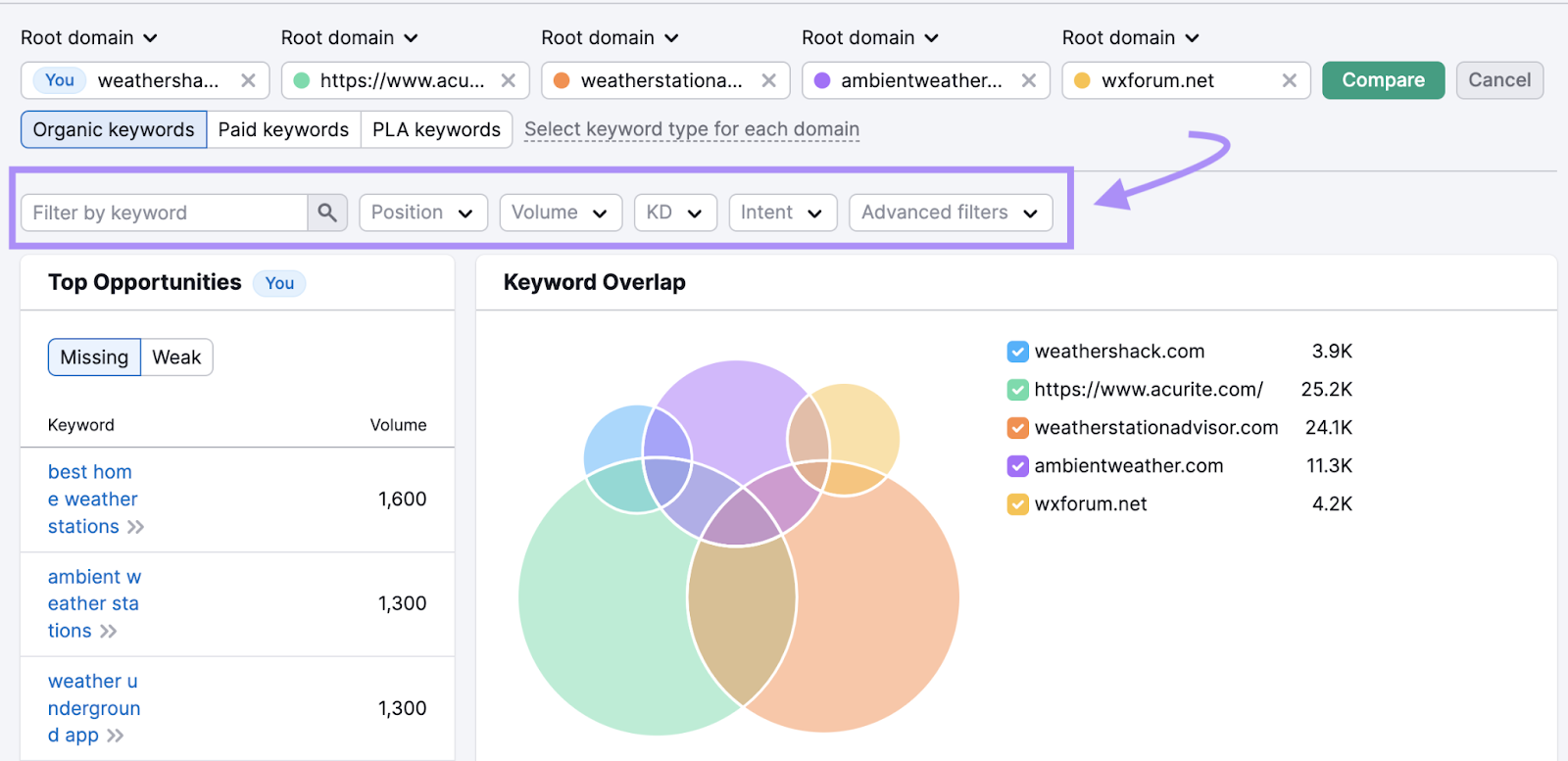Click into the Filter by keyword field
1568x761 pixels.
pyautogui.click(x=164, y=213)
